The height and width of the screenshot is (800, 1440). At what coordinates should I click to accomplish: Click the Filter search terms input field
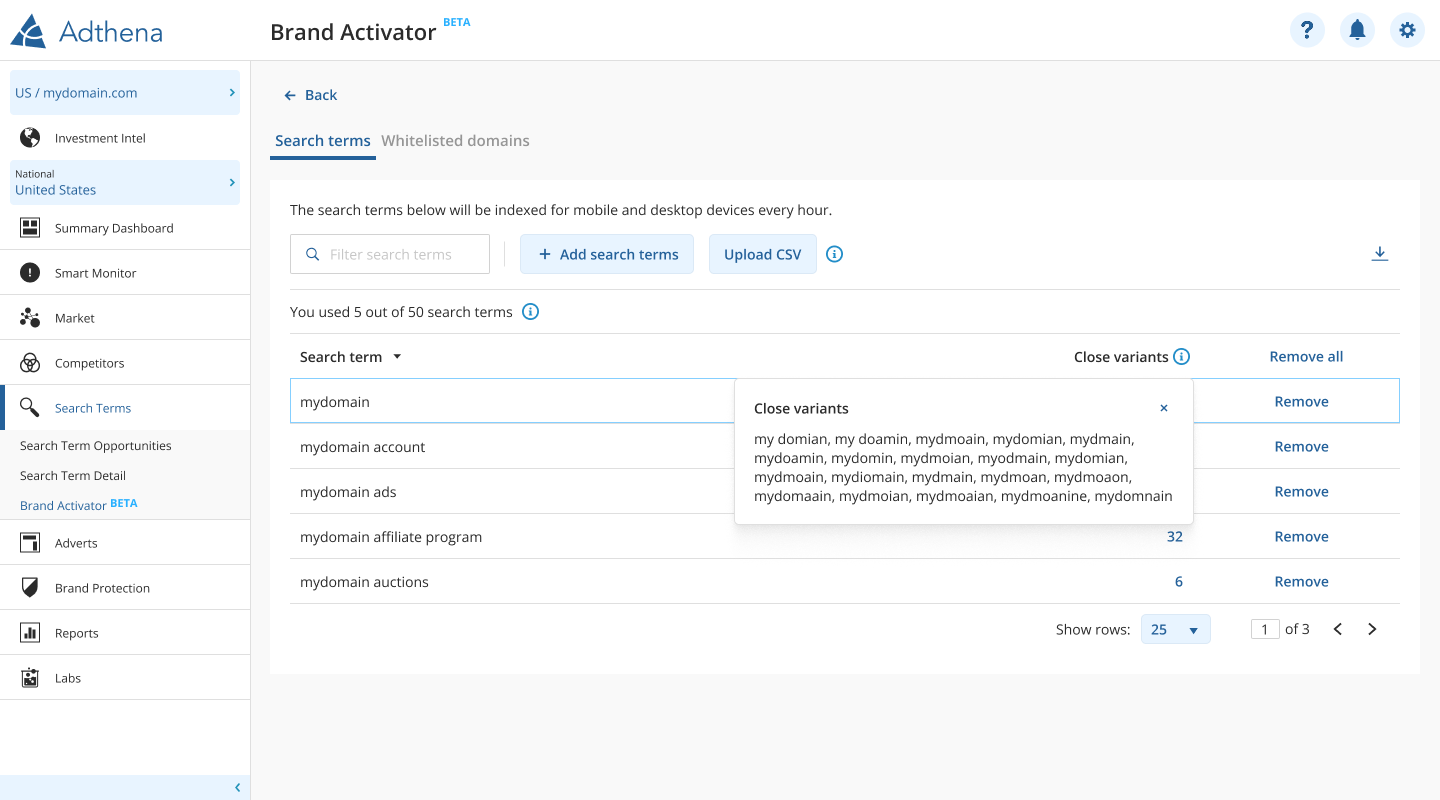click(x=400, y=254)
